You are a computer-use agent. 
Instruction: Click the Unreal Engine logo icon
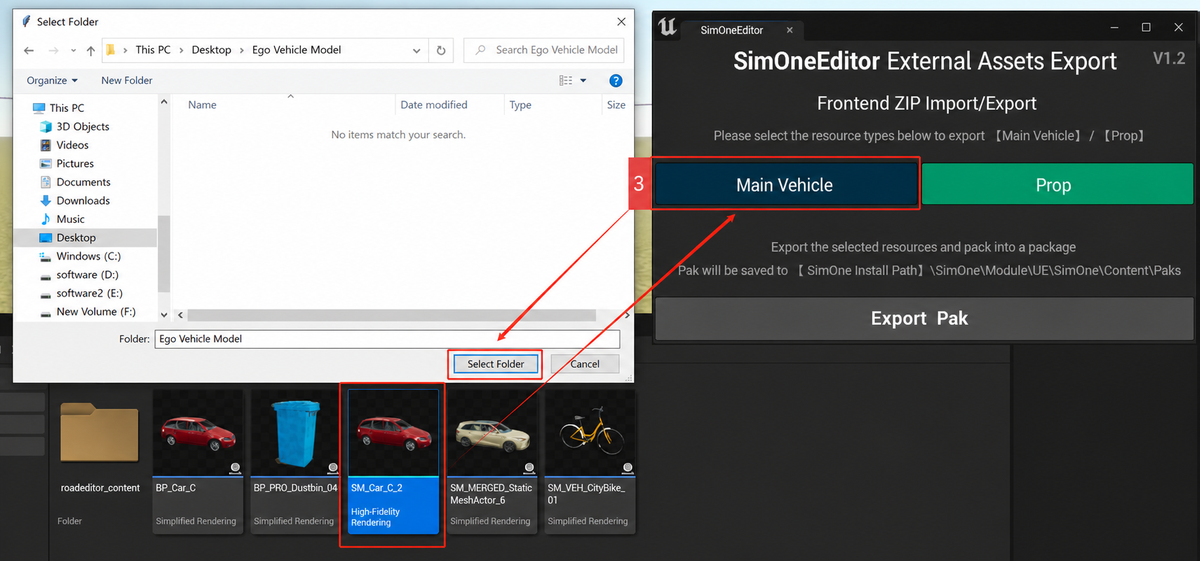668,28
